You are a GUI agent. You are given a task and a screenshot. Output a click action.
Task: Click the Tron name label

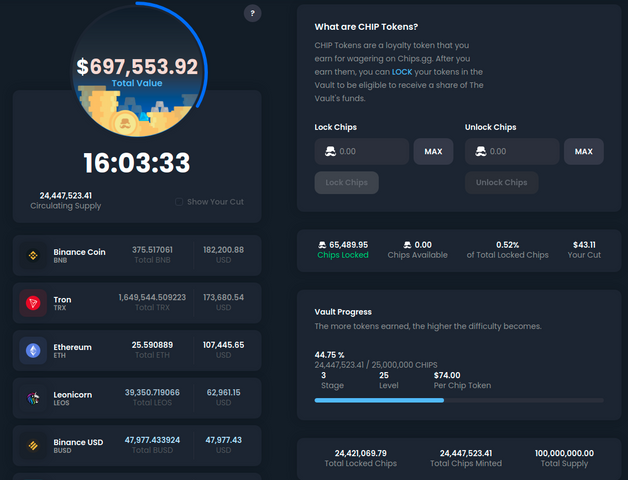pyautogui.click(x=62, y=300)
